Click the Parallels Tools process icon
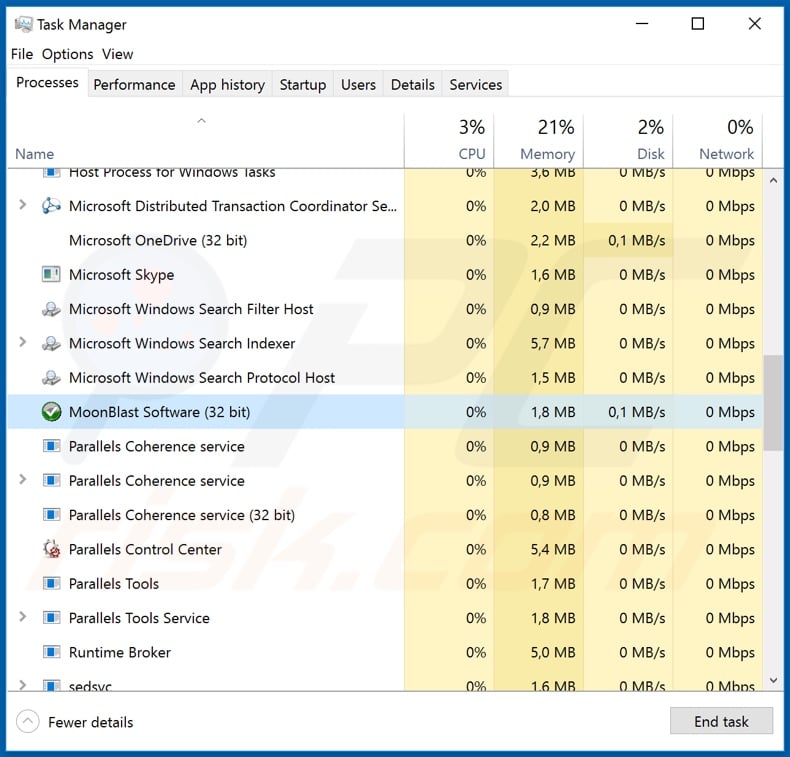The image size is (790, 757). 51,583
